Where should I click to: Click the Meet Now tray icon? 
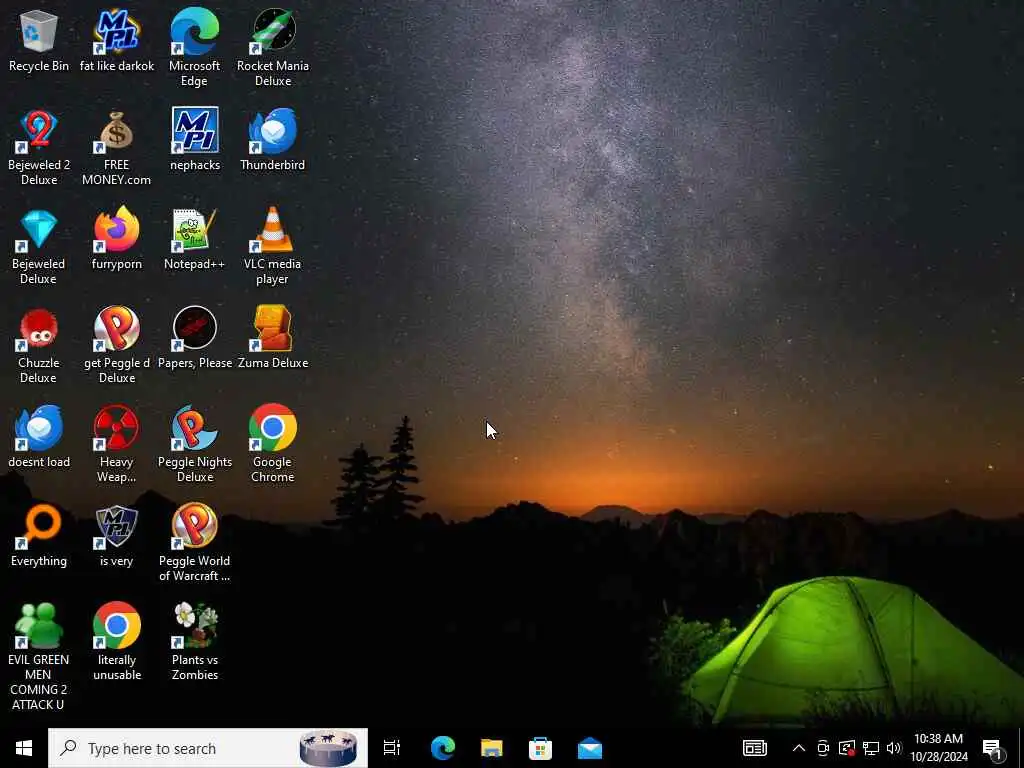click(x=823, y=748)
